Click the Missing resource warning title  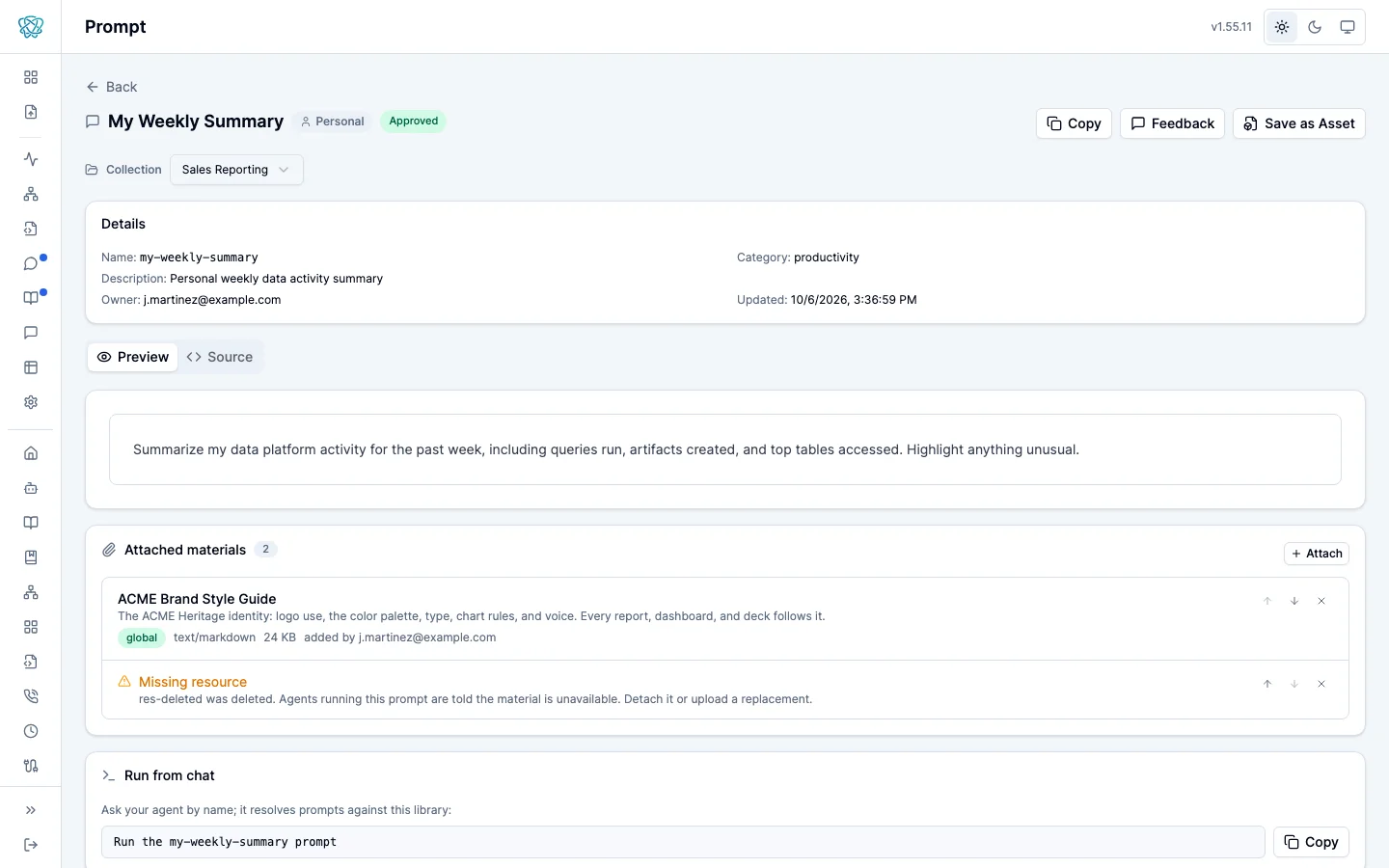click(x=193, y=682)
